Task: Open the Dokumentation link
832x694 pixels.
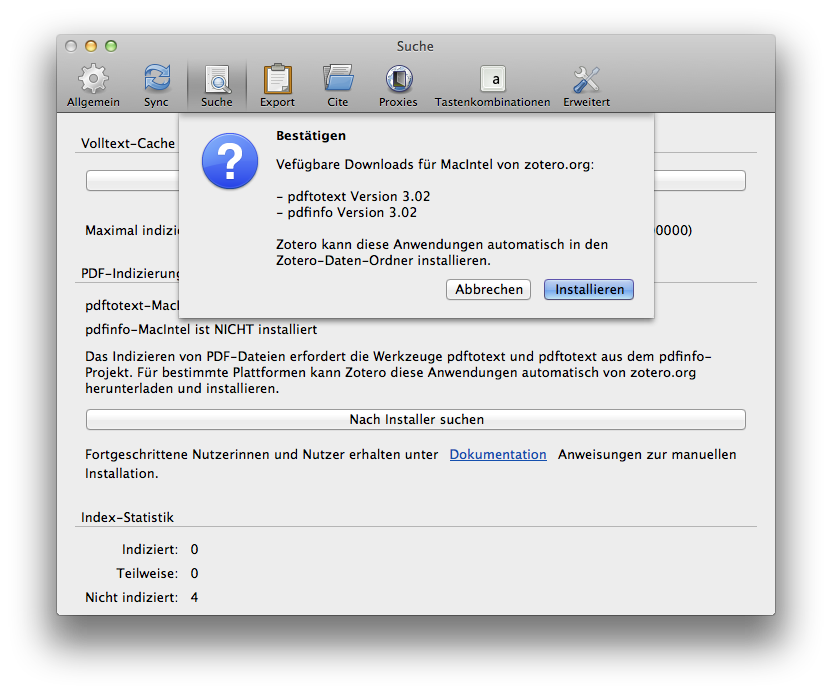Action: pyautogui.click(x=498, y=455)
